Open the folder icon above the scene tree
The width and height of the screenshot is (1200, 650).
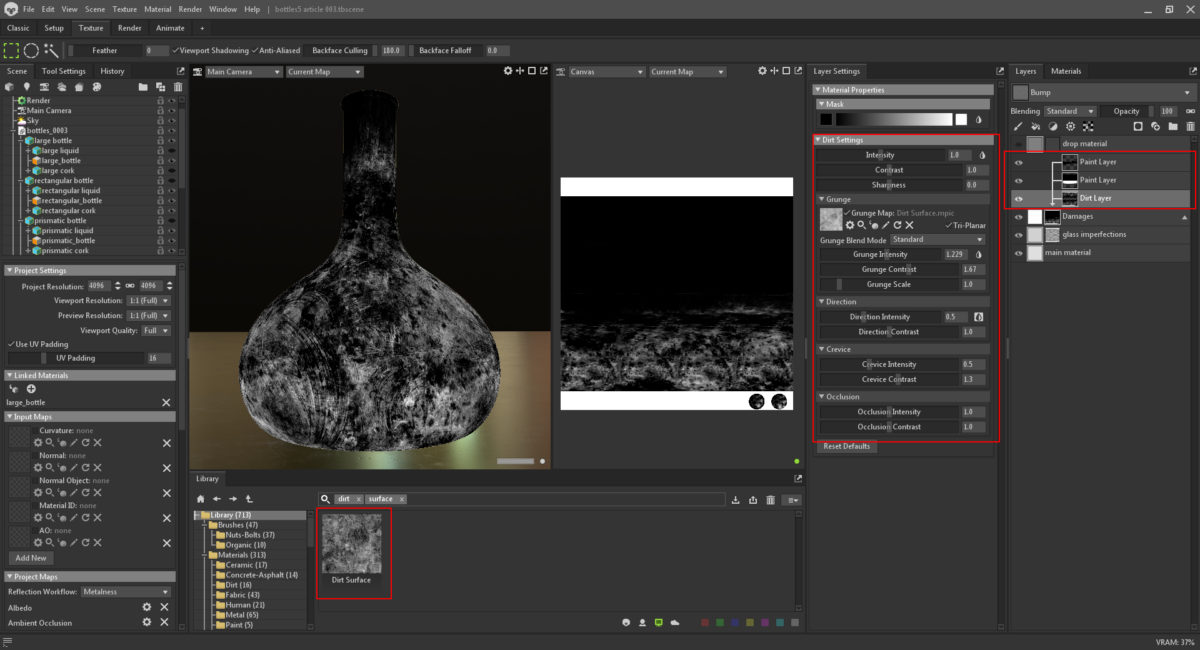(144, 86)
